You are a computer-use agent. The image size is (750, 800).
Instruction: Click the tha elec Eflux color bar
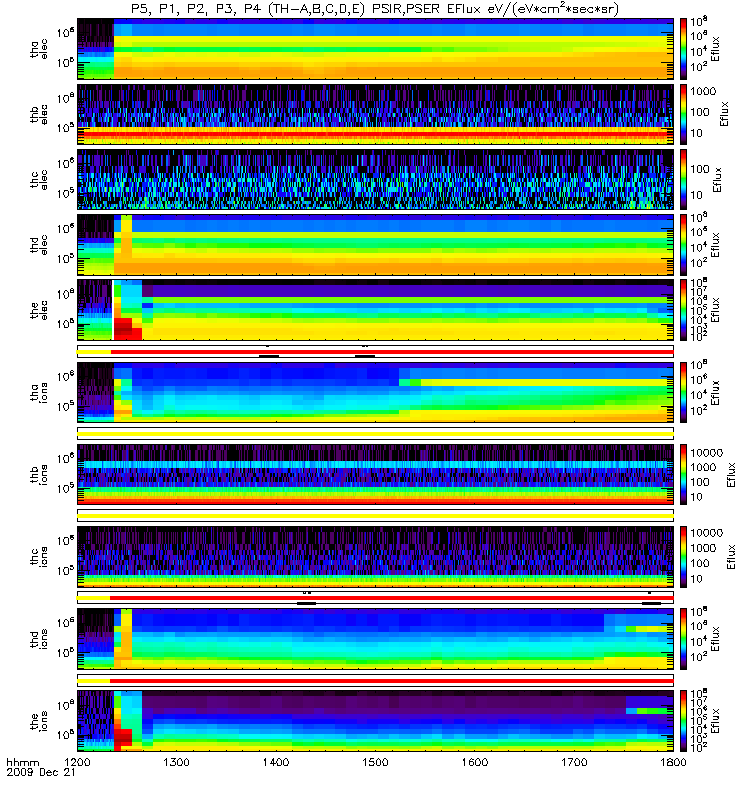tap(684, 48)
